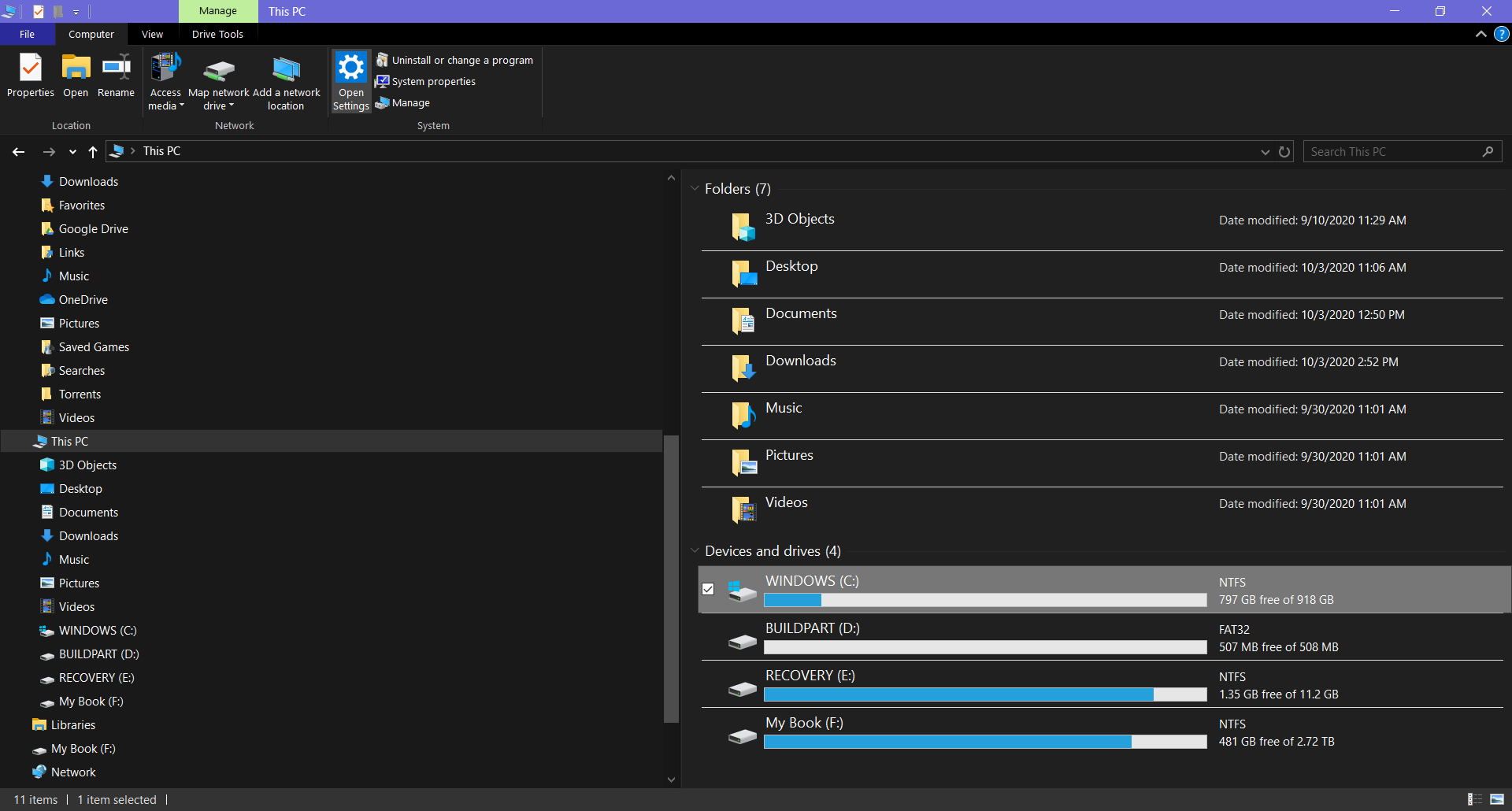This screenshot has width=1512, height=811.
Task: Select the 3D Objects folder icon
Action: [x=743, y=228]
